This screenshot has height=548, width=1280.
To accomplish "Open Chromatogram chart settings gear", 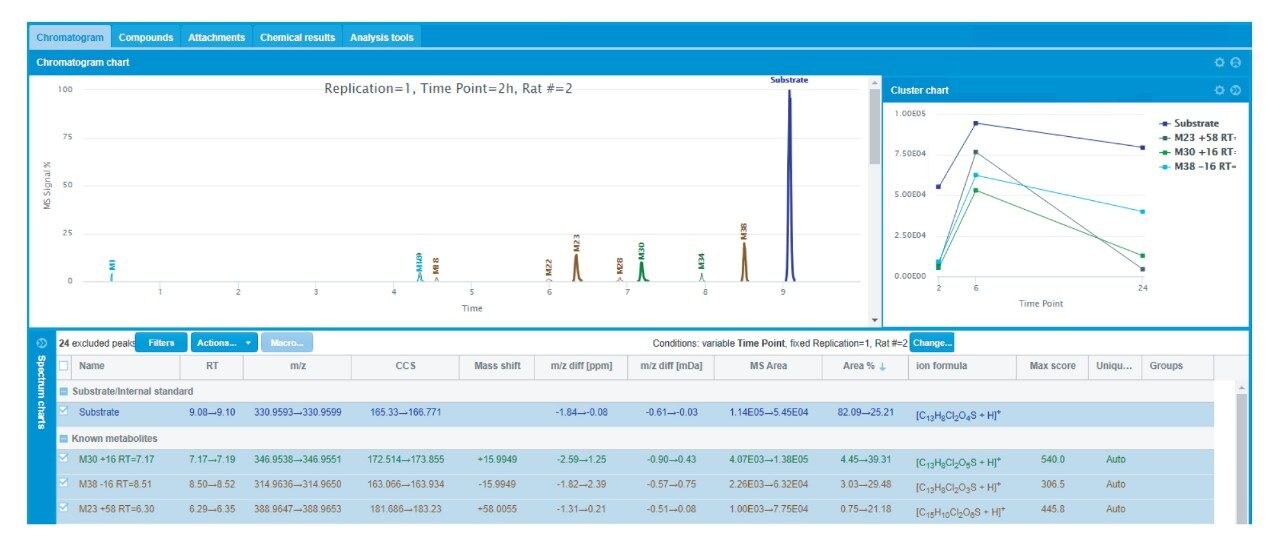I will tap(1219, 62).
